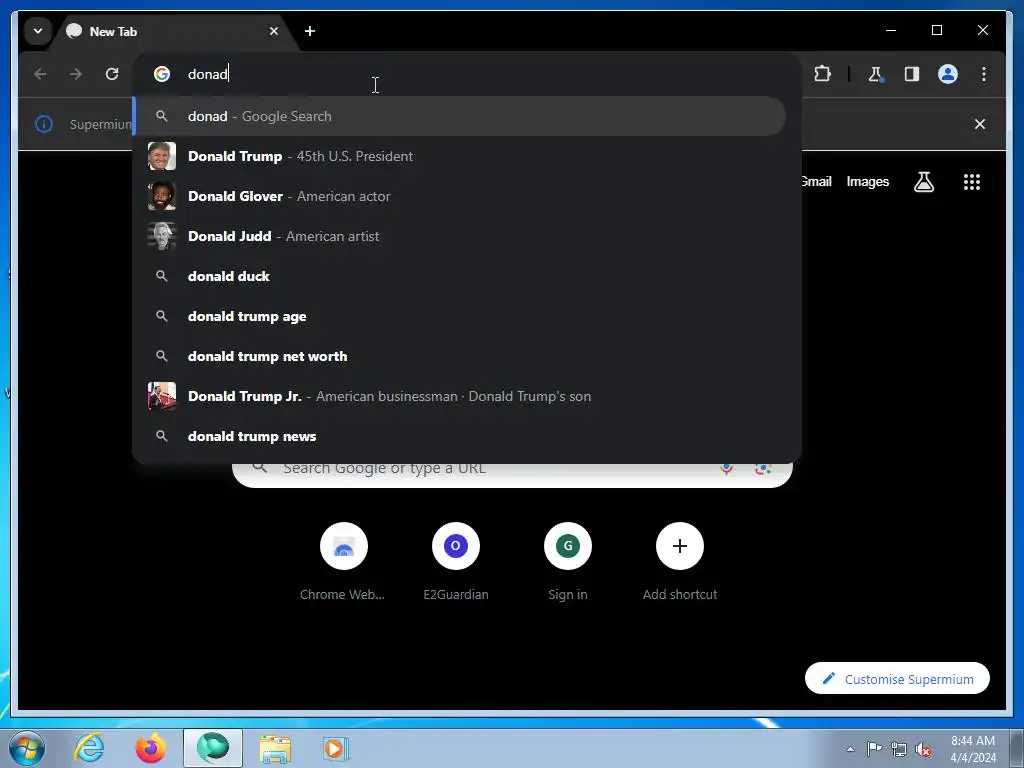The height and width of the screenshot is (768, 1024).
Task: Click the Action Center flag icon
Action: point(874,749)
